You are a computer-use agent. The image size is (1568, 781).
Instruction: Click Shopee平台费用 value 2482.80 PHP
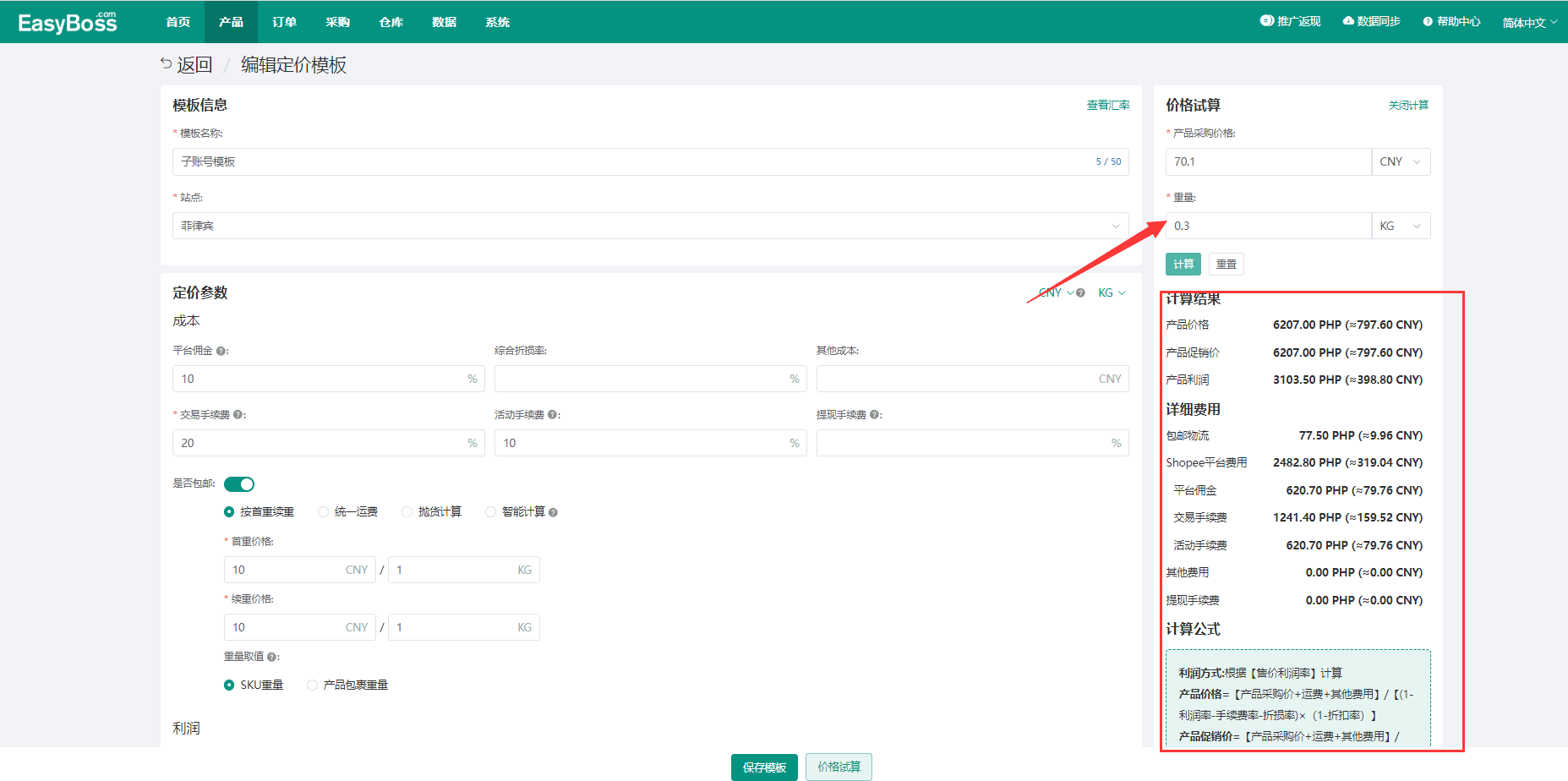pyautogui.click(x=1347, y=463)
